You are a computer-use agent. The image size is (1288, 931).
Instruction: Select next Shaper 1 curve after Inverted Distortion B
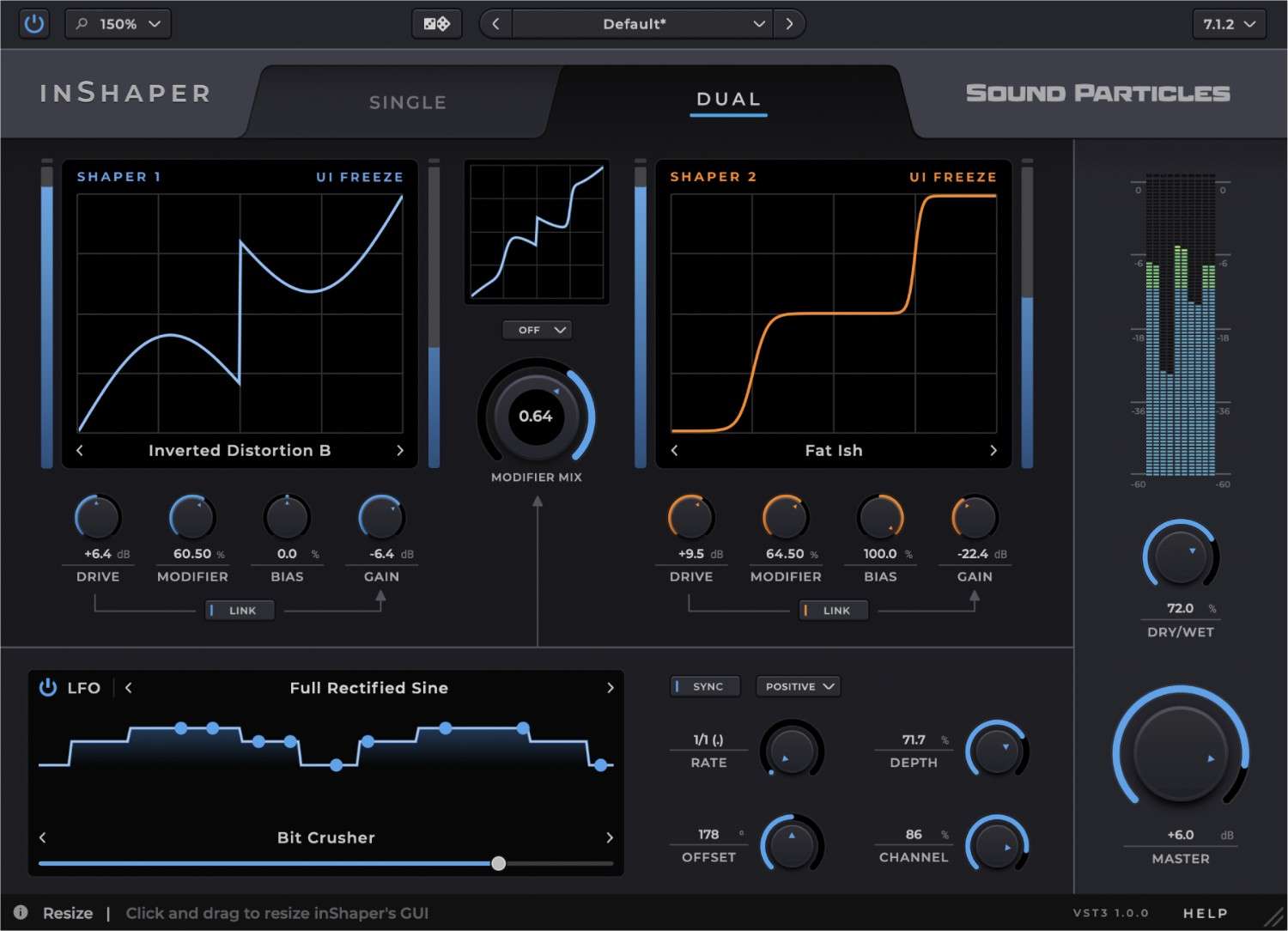399,450
